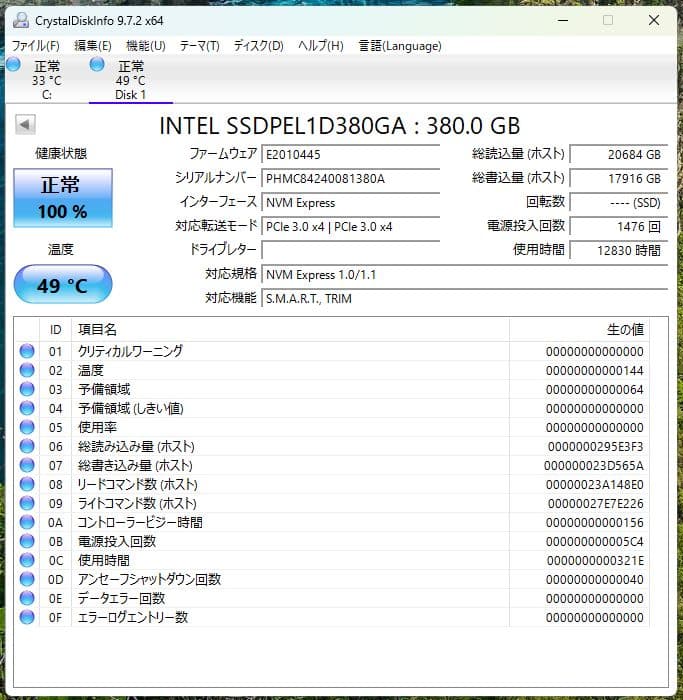This screenshot has height=700, width=683.
Task: Click the transfer mode field PCIe 3.0 x4
Action: point(351,227)
